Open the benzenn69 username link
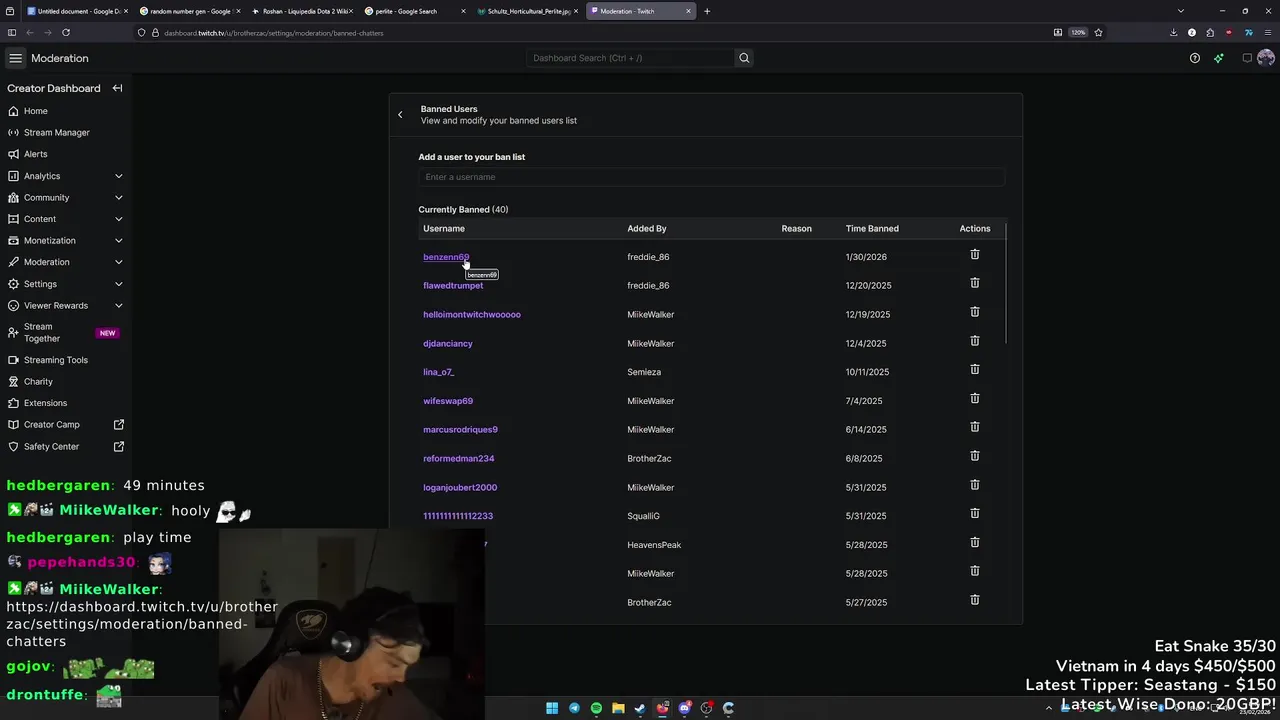This screenshot has height=720, width=1280. click(446, 257)
